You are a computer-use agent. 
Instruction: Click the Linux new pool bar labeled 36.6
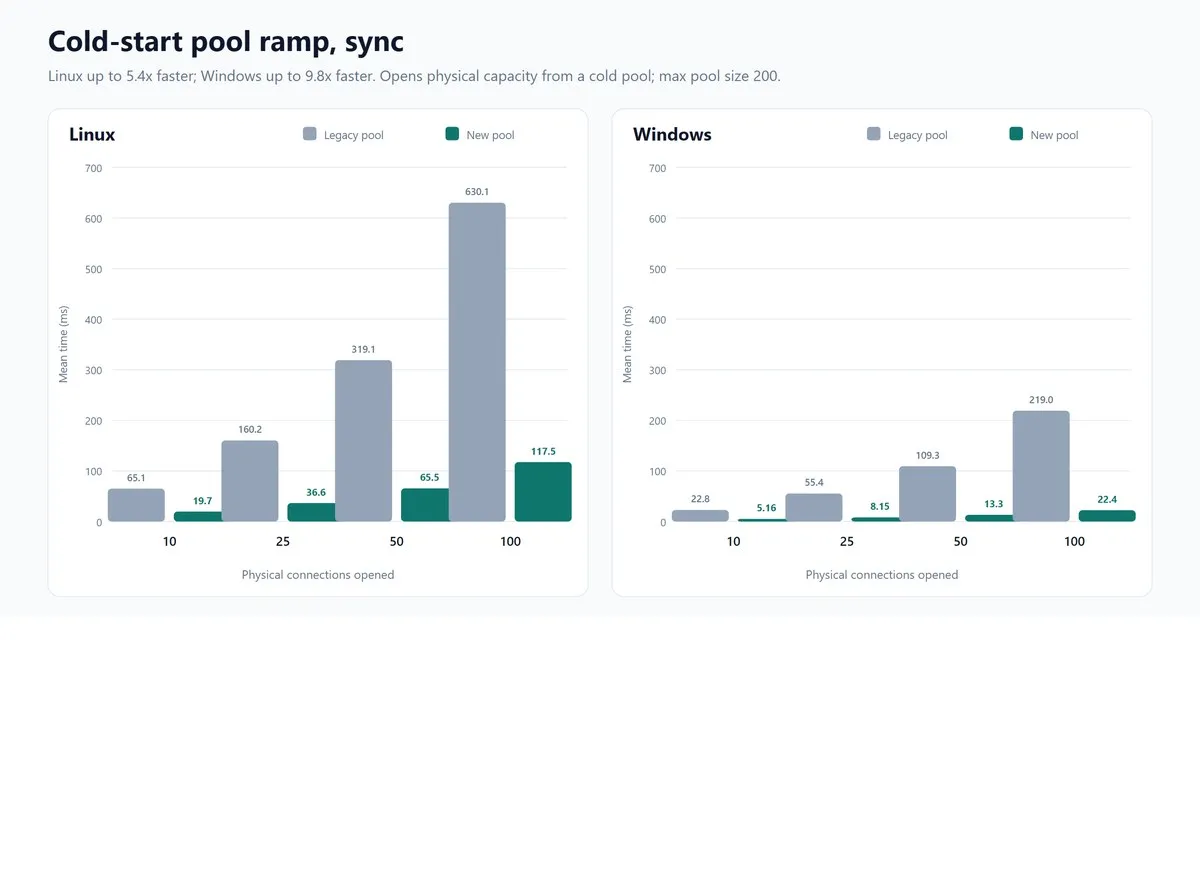[x=311, y=512]
